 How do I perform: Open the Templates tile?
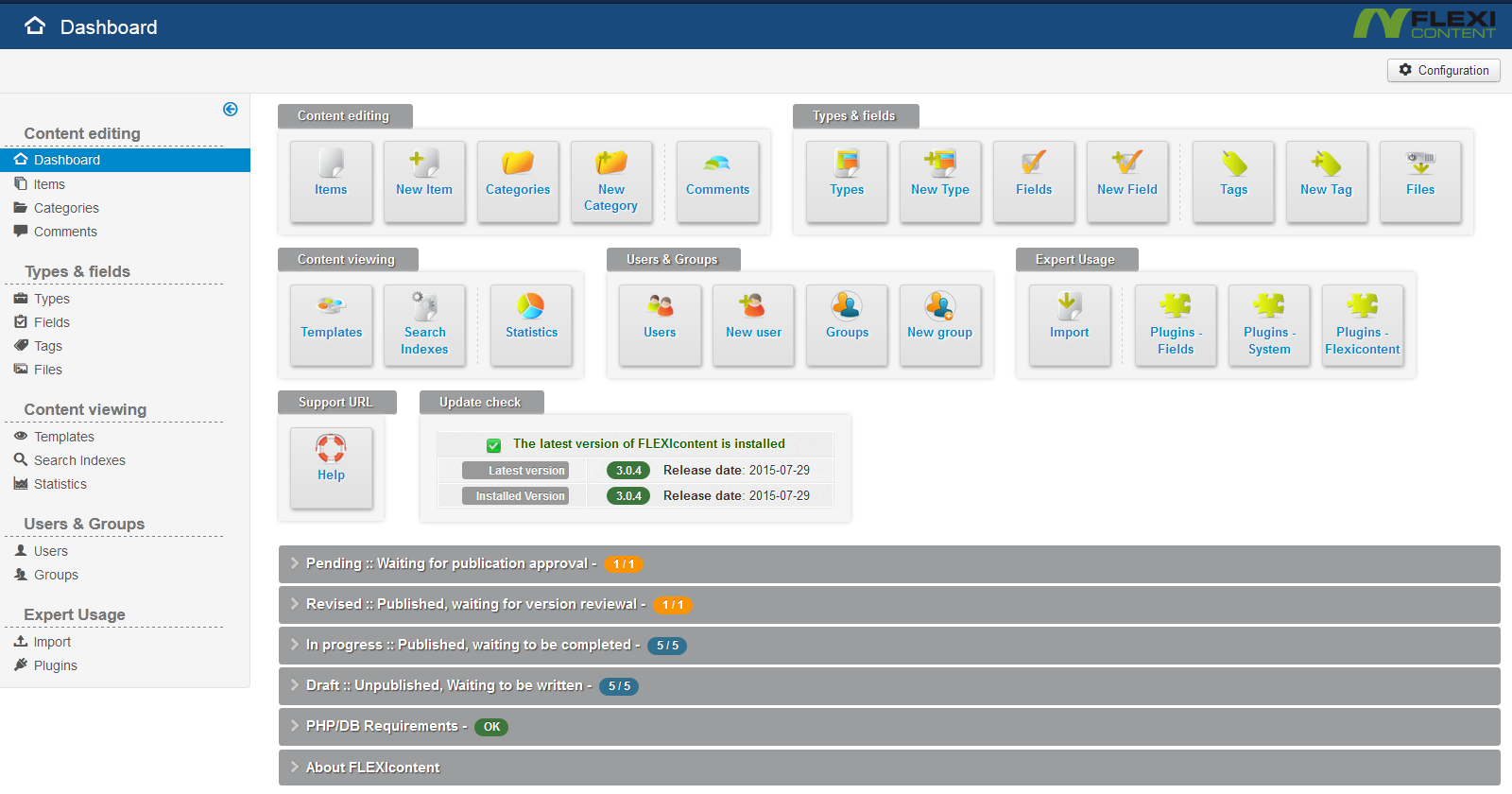[x=331, y=325]
